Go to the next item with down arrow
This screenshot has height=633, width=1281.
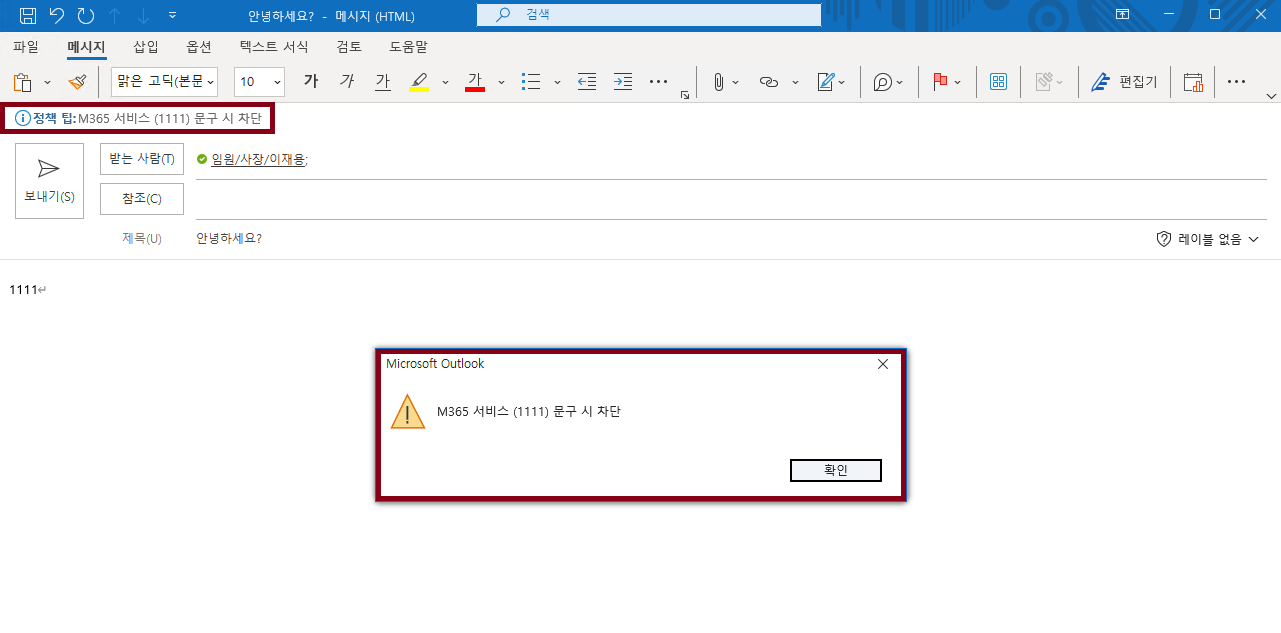[143, 15]
